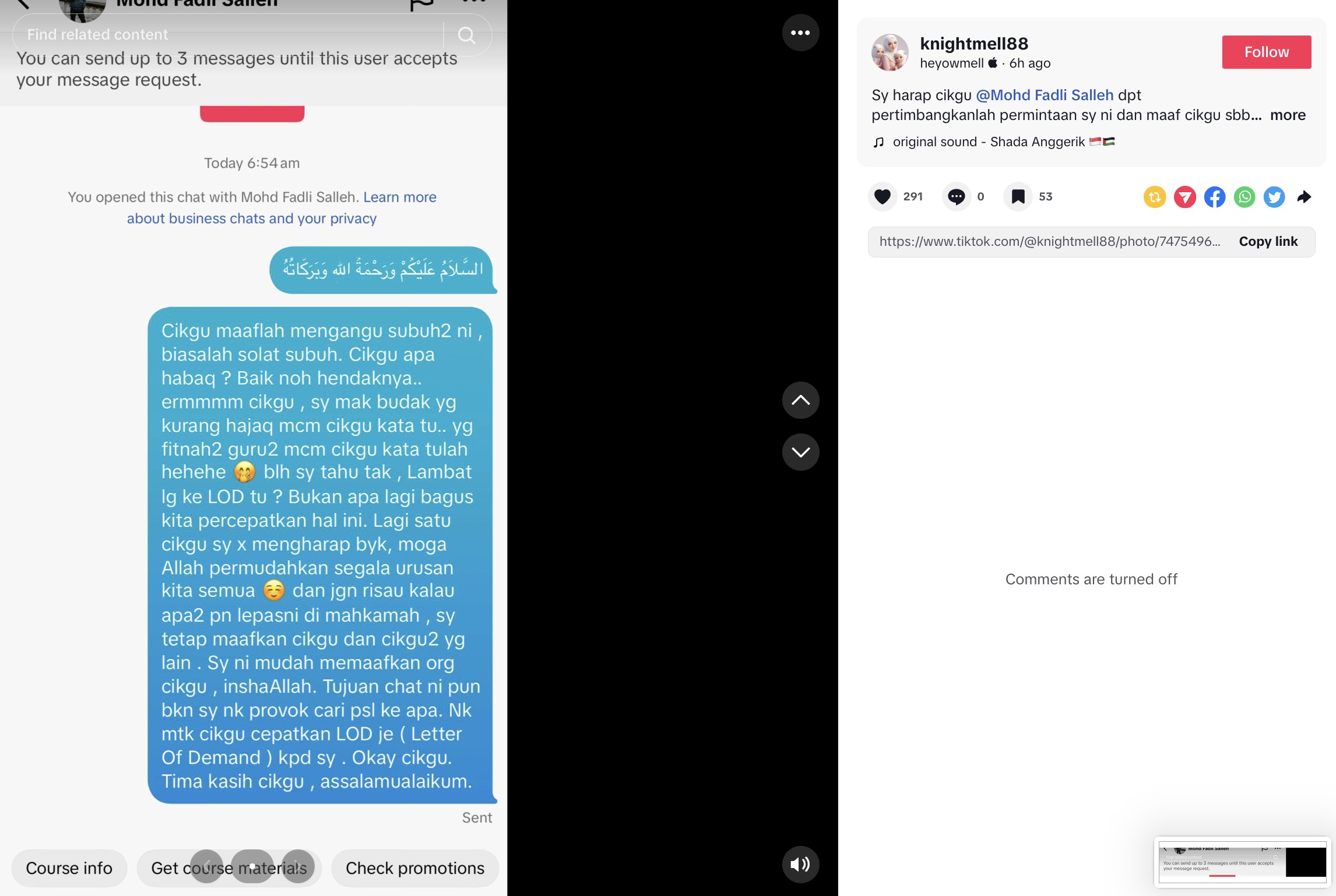Click the Copy link button
Viewport: 1336px width, 896px height.
tap(1268, 241)
